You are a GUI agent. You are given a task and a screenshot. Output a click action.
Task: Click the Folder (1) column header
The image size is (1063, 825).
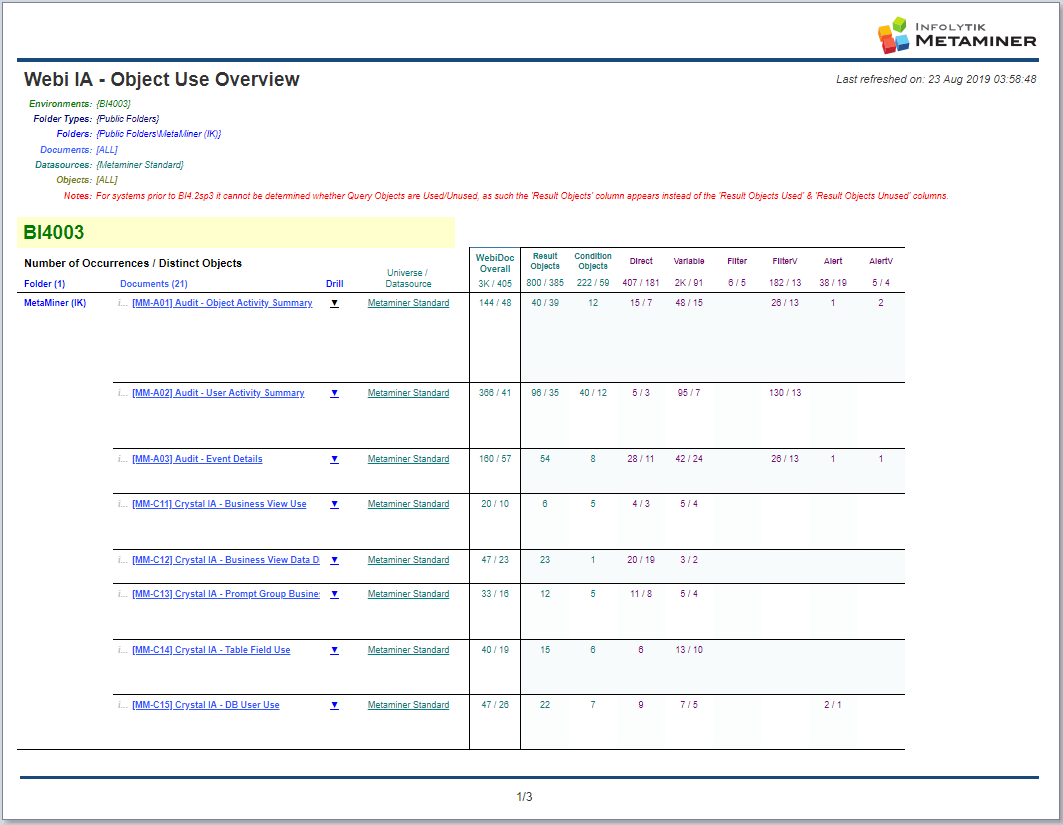coord(45,284)
